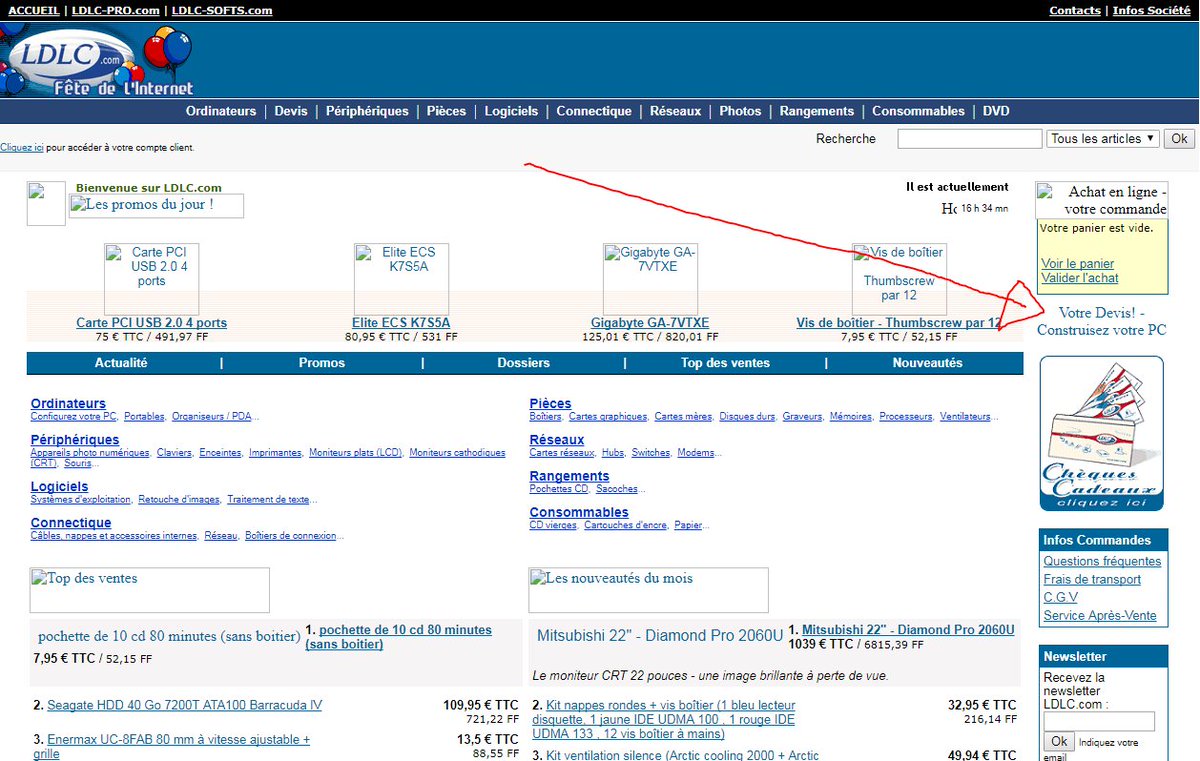Click the Carte PCI USB 2.0 product image
The width and height of the screenshot is (1200, 761).
click(x=152, y=279)
